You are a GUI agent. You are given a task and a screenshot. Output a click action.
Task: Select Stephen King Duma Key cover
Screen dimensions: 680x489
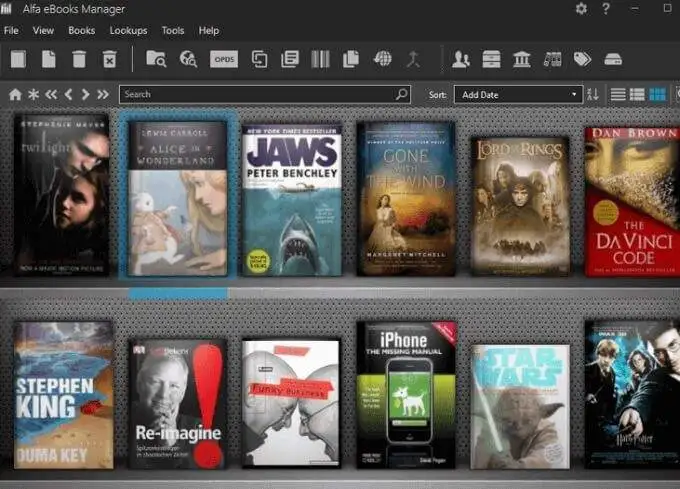tap(64, 395)
